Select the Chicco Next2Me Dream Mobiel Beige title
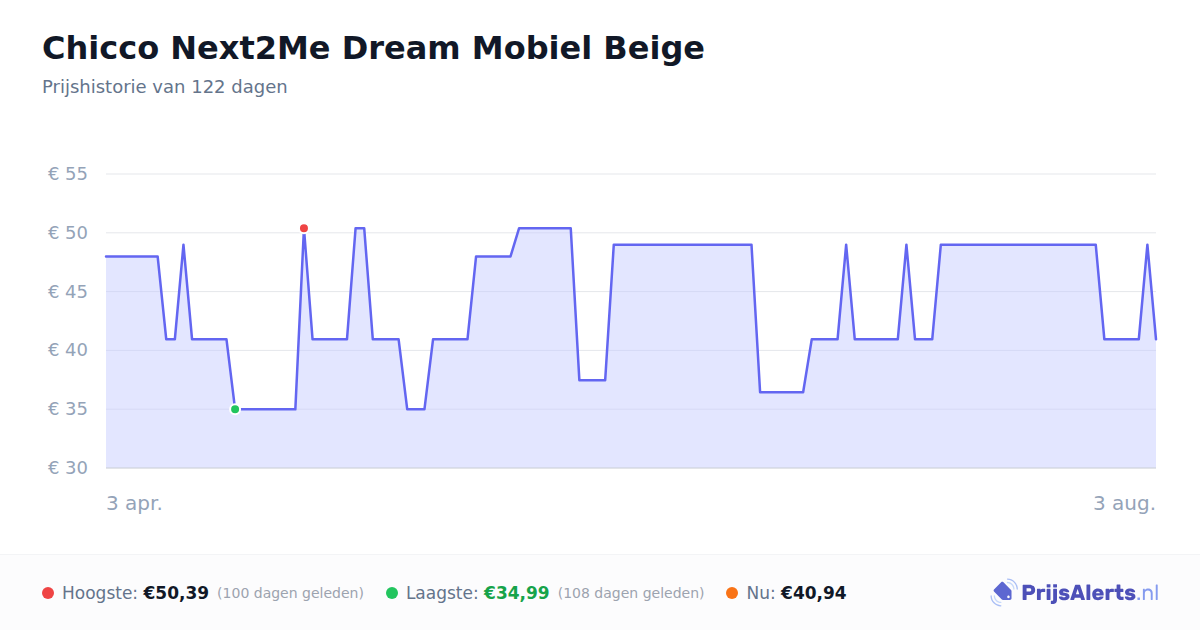Viewport: 1200px width, 630px height. pos(373,48)
